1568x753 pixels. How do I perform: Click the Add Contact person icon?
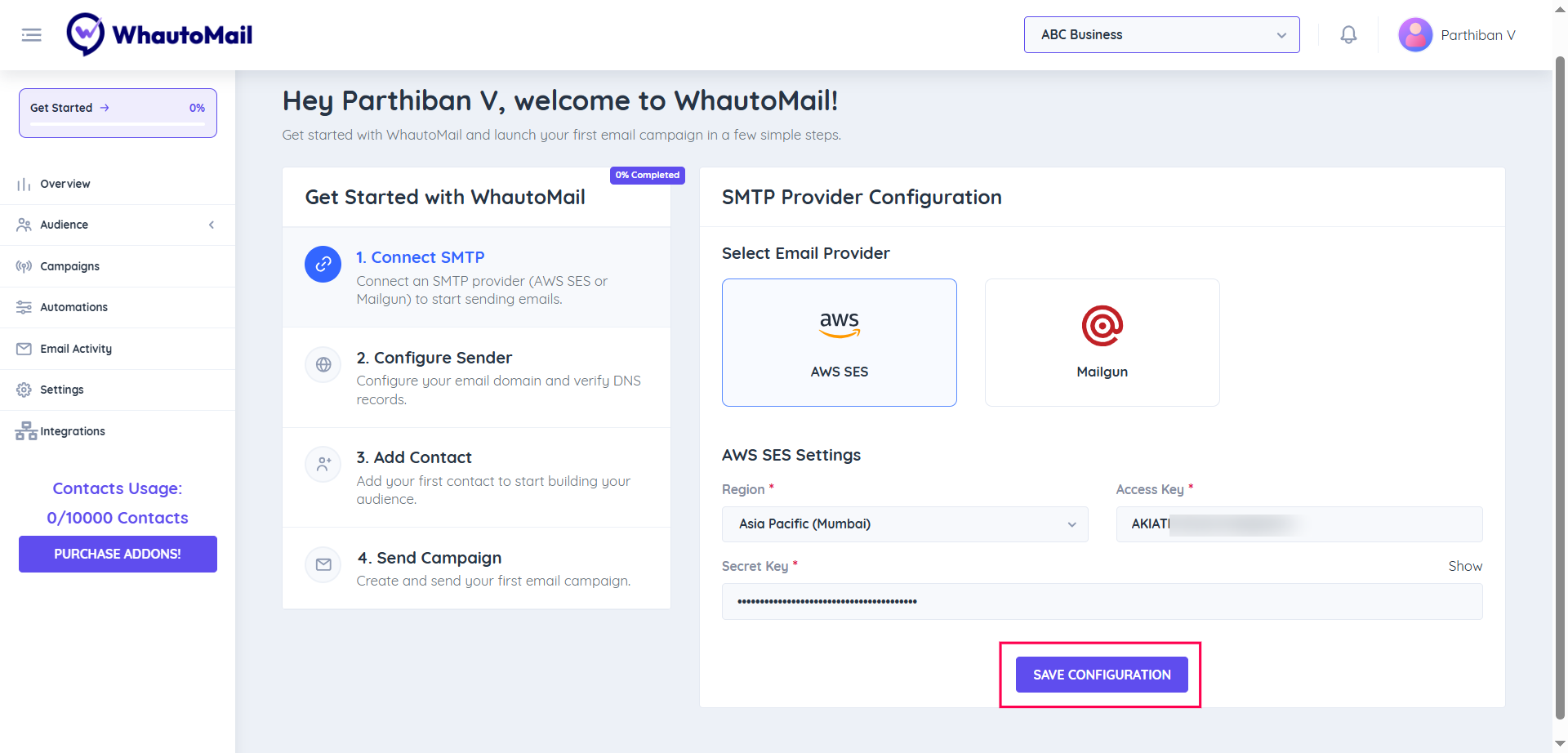point(323,465)
